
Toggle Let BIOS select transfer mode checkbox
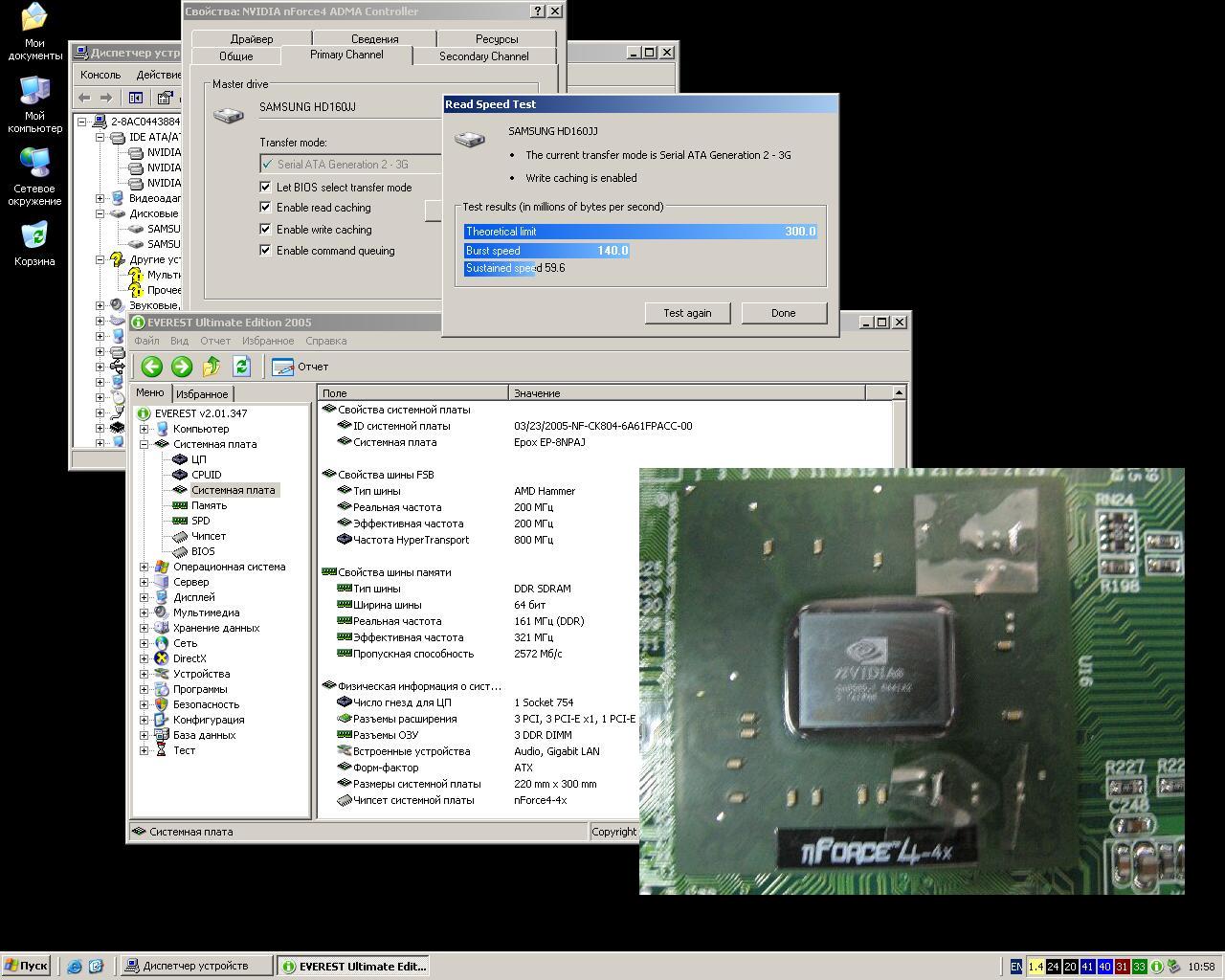click(x=266, y=187)
